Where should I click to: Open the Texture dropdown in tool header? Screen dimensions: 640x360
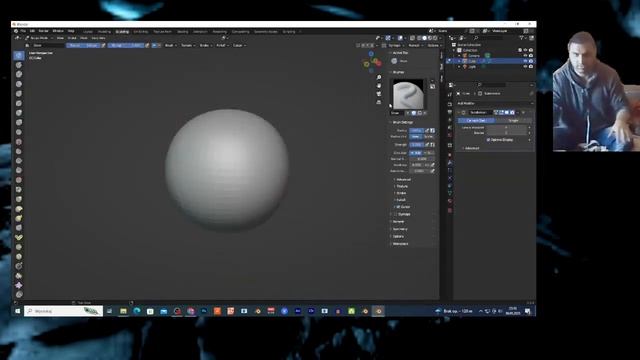188,45
